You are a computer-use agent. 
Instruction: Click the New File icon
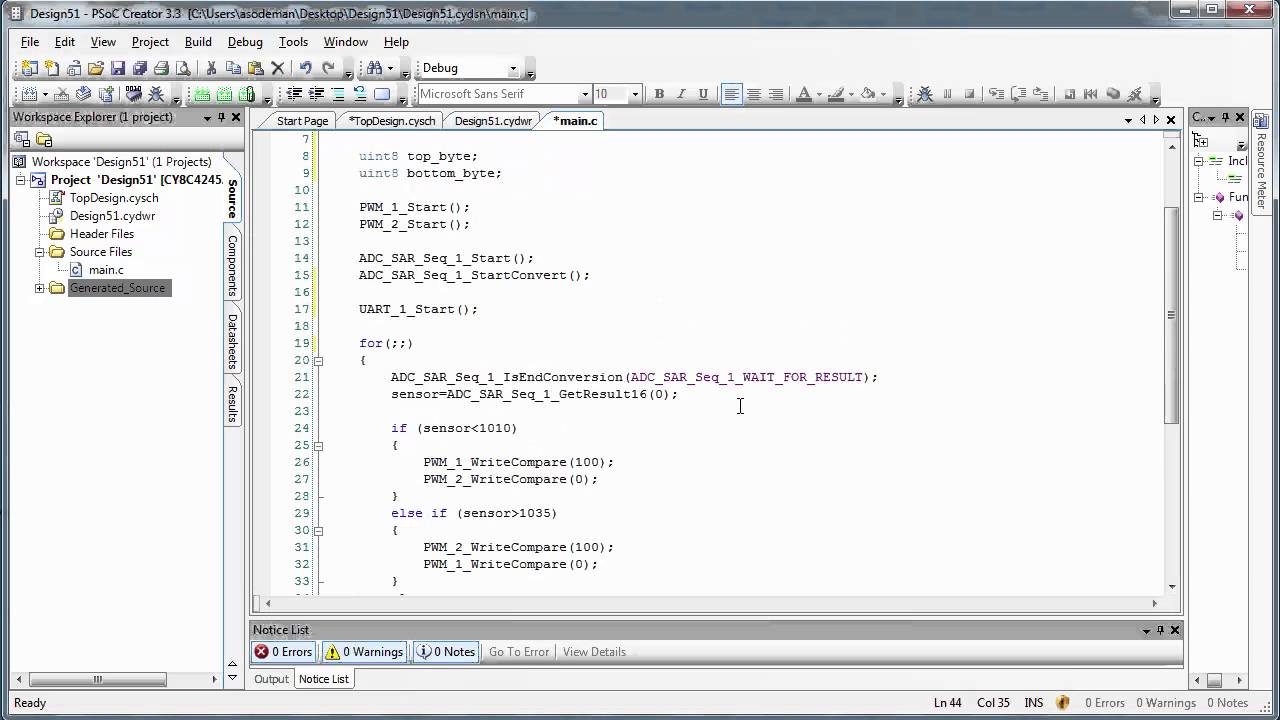[x=52, y=68]
